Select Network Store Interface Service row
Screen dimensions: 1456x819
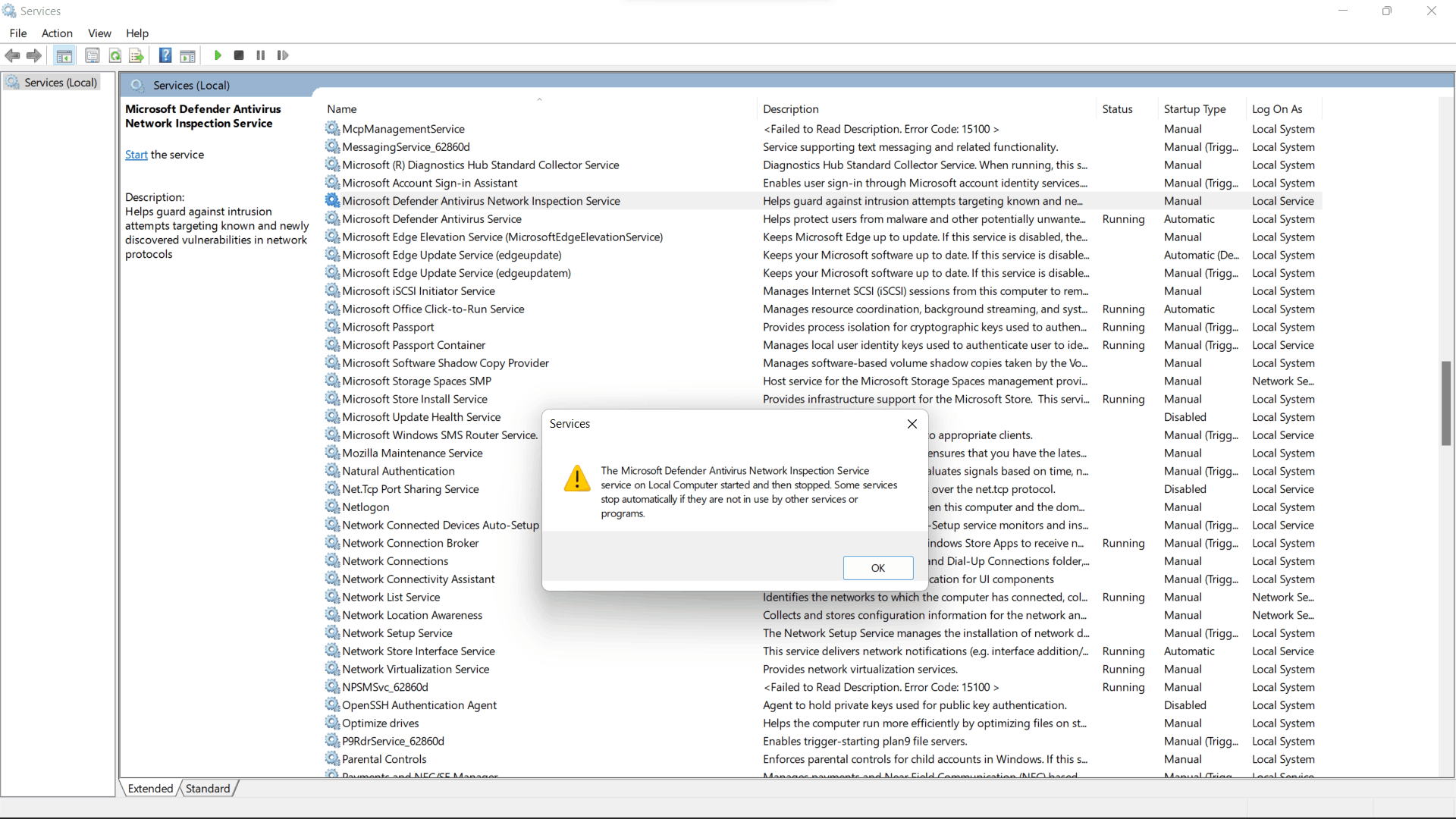coord(824,651)
